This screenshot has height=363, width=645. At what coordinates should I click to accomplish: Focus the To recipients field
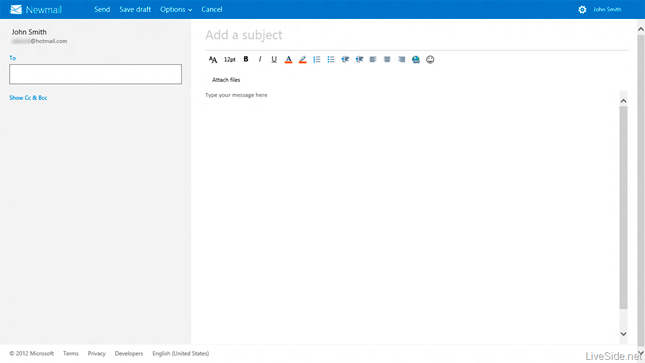pos(95,74)
